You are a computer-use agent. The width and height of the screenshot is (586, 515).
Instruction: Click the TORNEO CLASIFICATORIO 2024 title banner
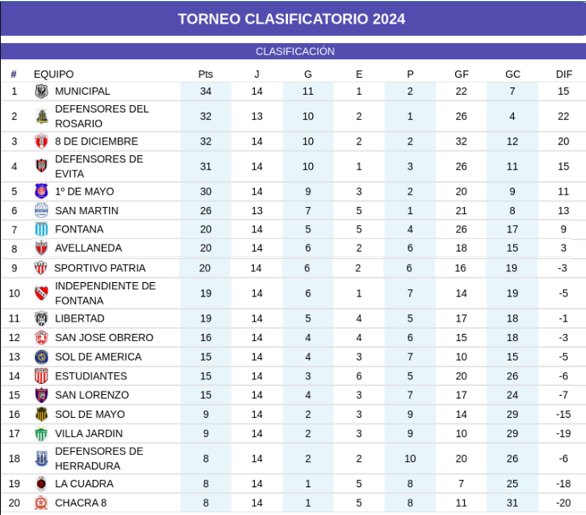[293, 19]
